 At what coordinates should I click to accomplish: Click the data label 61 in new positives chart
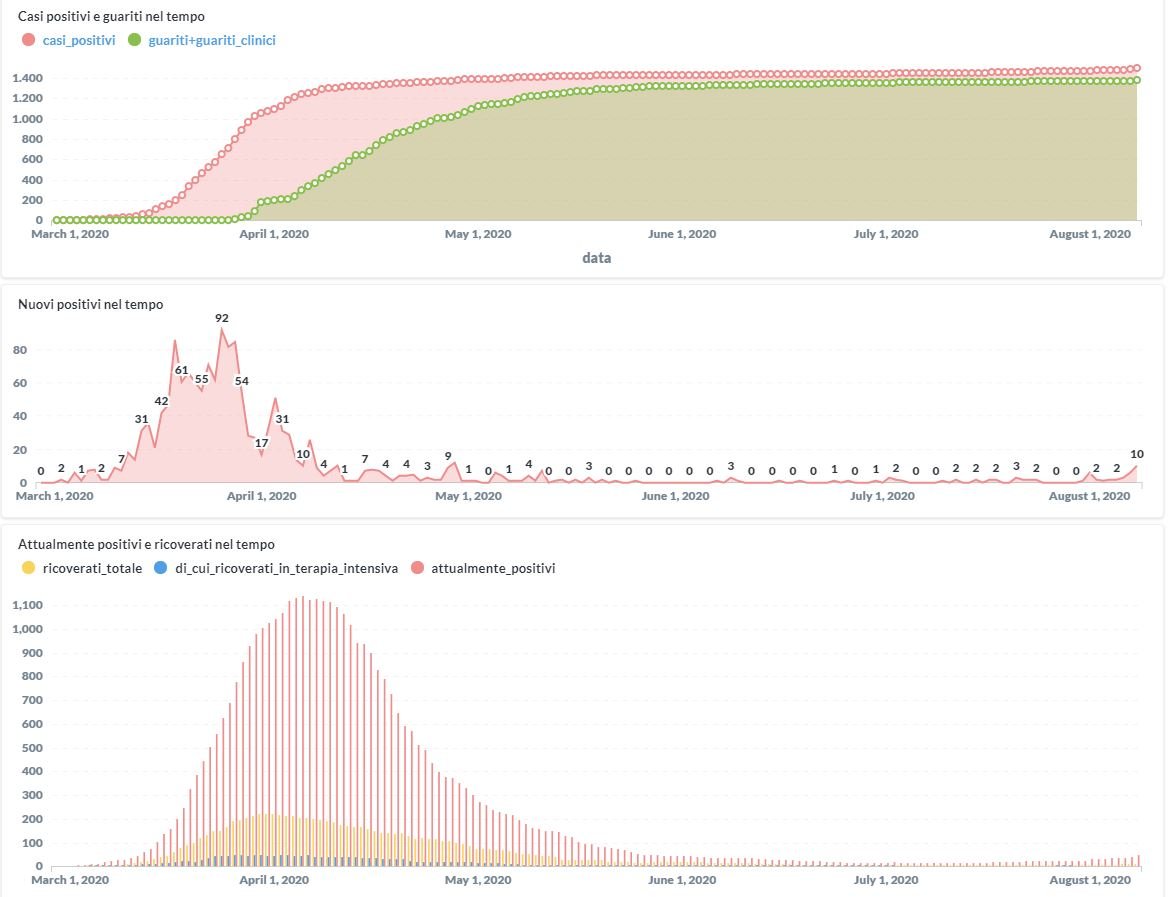click(x=182, y=370)
